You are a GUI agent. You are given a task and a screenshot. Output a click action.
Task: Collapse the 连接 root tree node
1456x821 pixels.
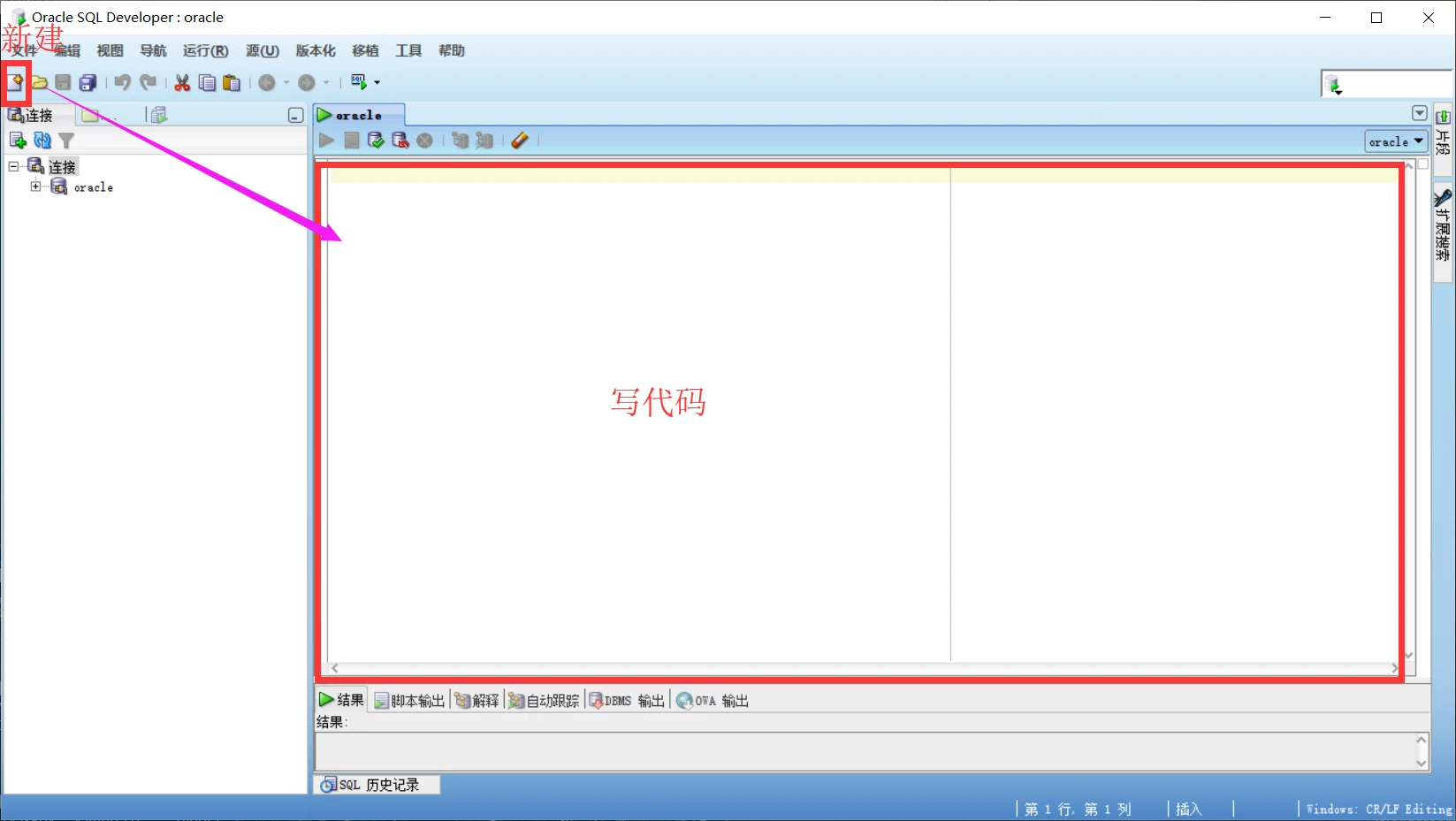click(x=13, y=166)
